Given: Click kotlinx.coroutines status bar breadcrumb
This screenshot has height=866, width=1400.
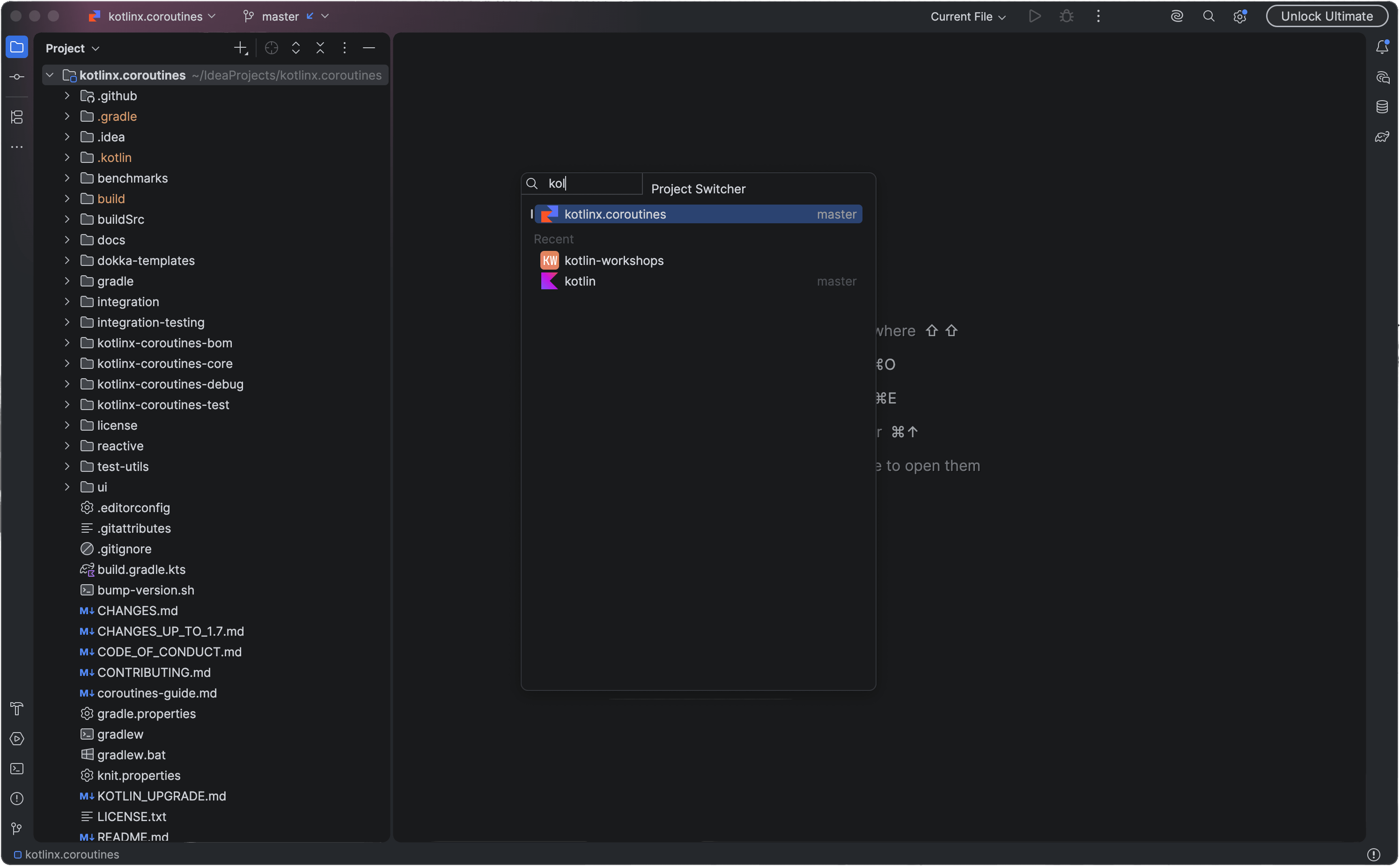Looking at the screenshot, I should [x=66, y=854].
